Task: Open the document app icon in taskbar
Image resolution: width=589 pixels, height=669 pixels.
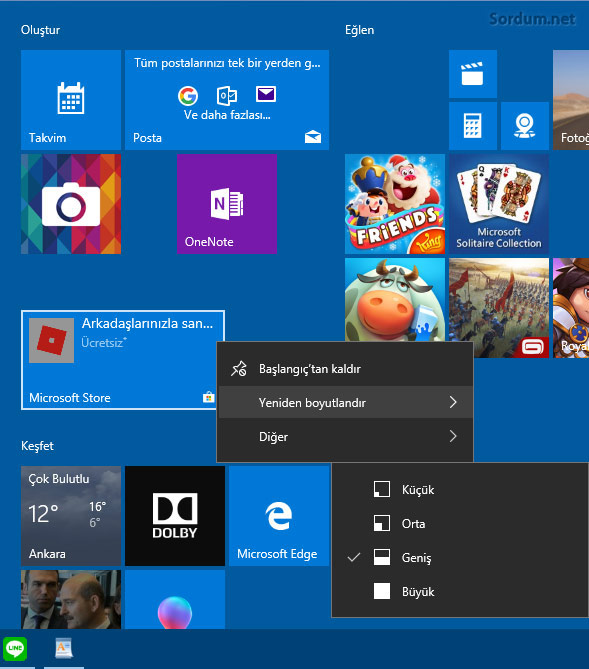Action: (64, 648)
